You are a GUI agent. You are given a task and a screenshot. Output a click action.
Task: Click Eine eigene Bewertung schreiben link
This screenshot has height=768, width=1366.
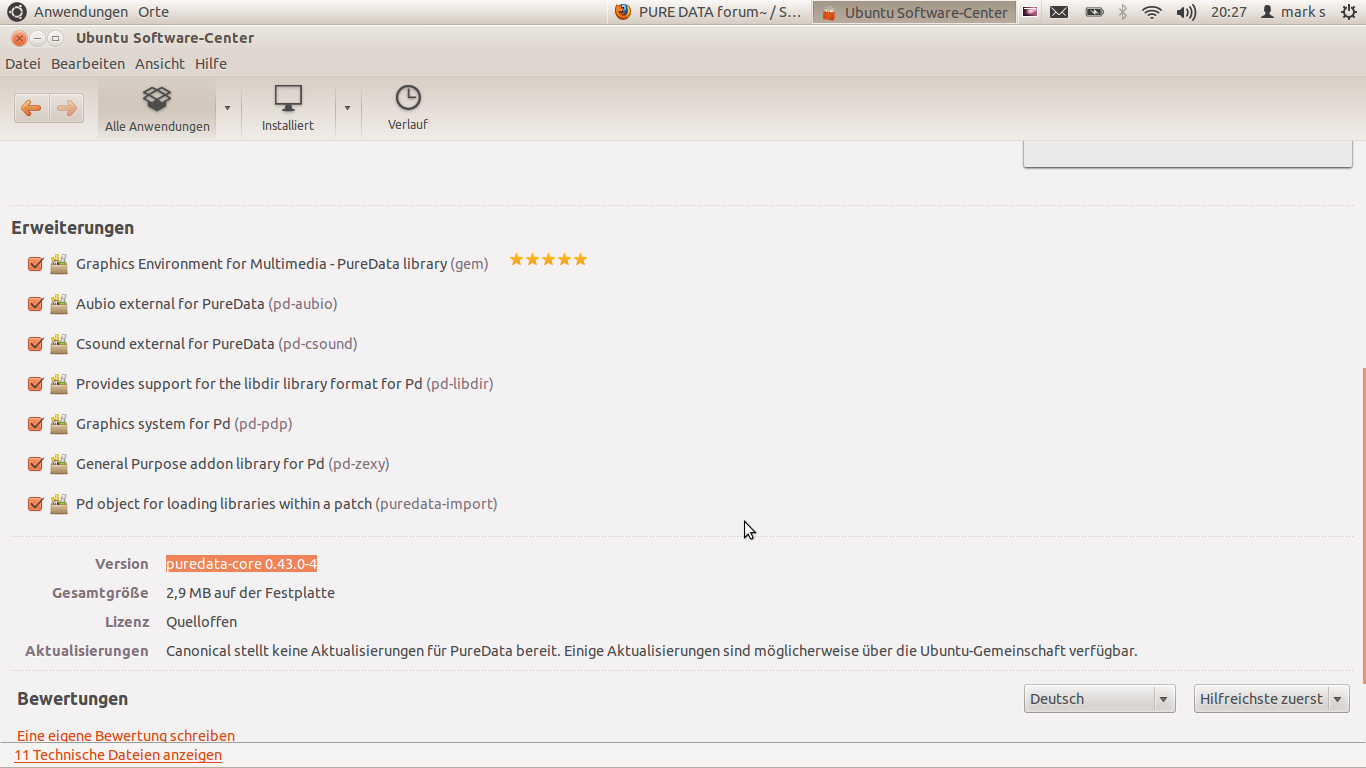coord(126,735)
